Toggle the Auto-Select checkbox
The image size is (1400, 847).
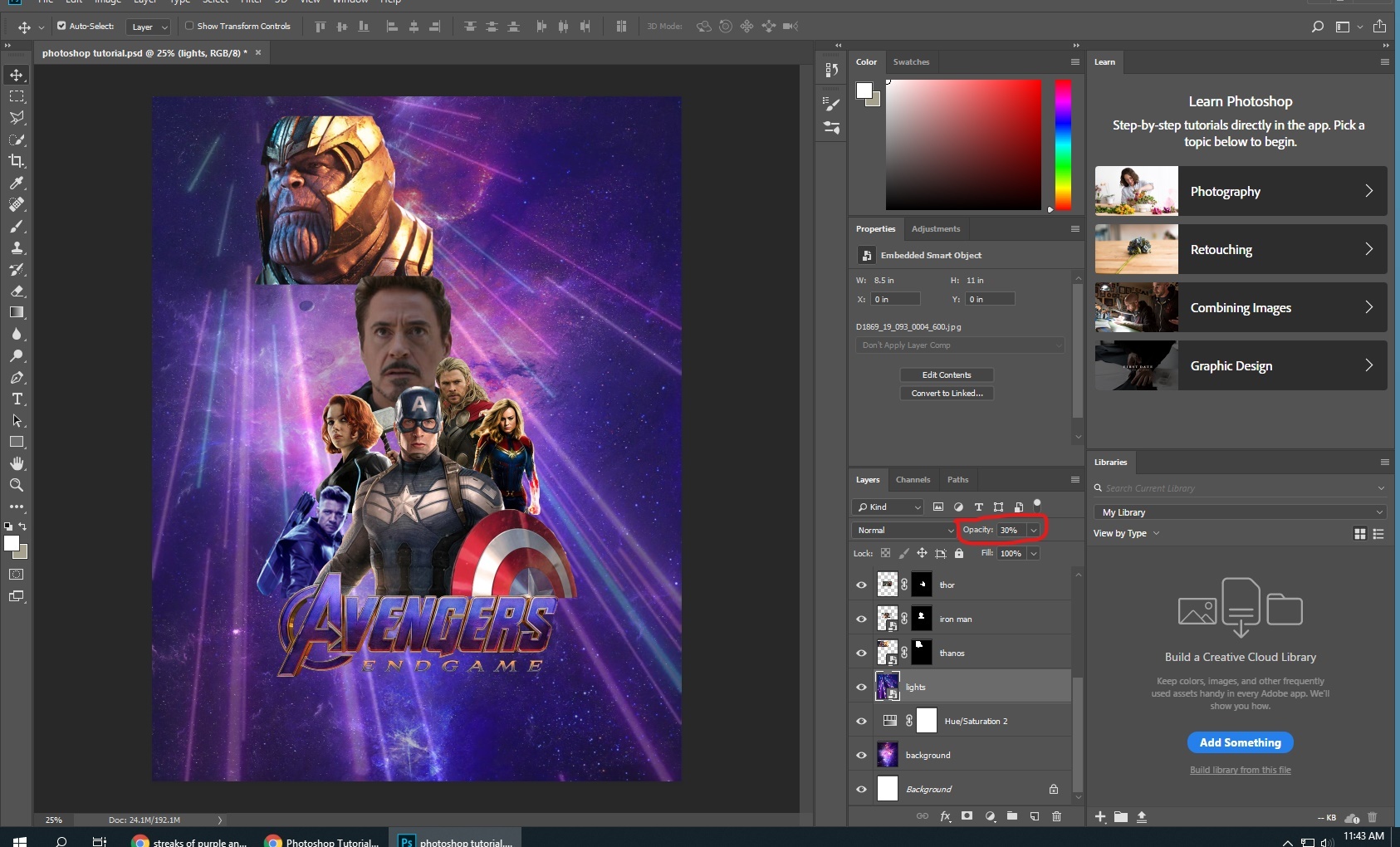tap(61, 26)
